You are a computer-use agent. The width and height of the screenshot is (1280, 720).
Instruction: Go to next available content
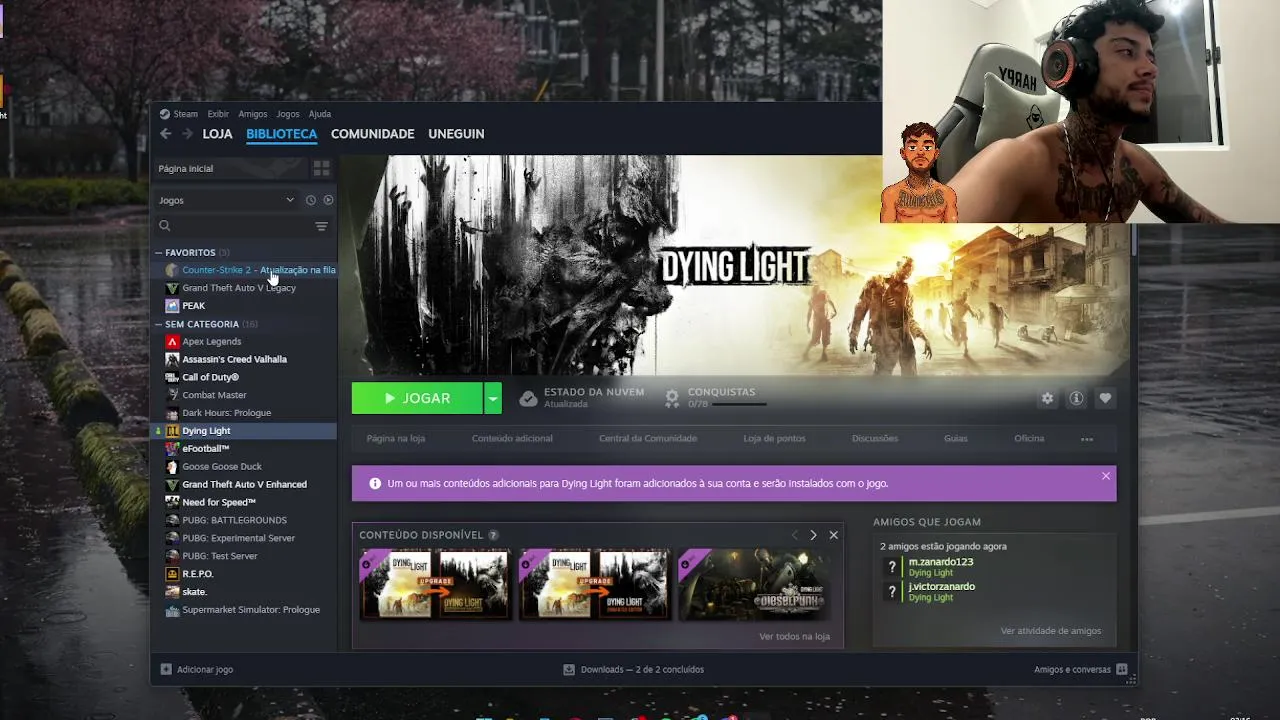click(813, 535)
